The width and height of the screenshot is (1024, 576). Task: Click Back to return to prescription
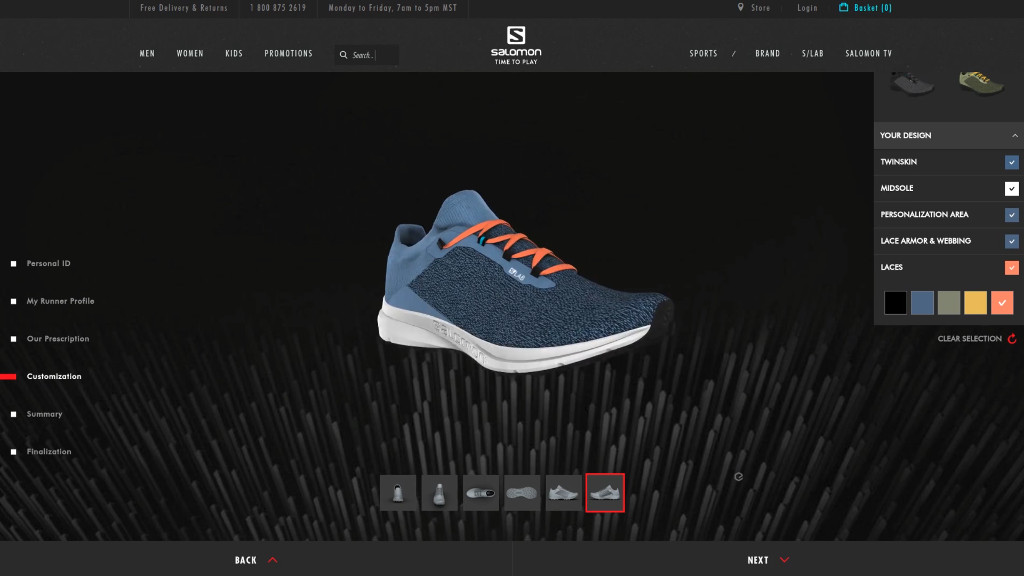click(256, 560)
